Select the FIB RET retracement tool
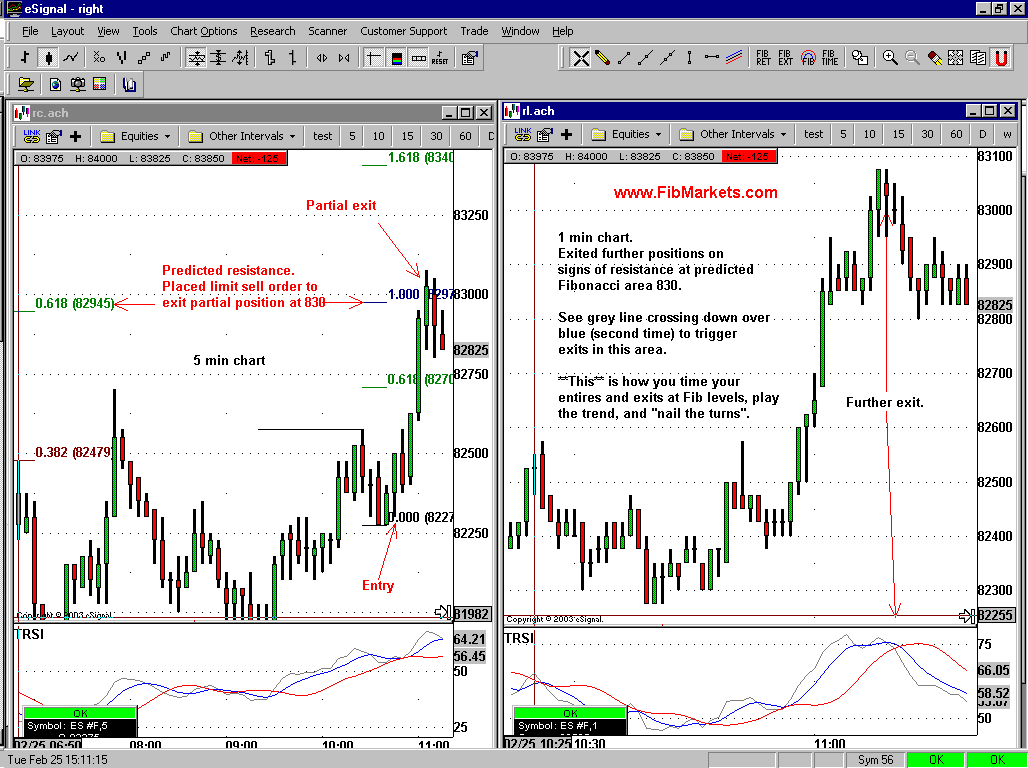This screenshot has height=768, width=1028. (763, 58)
